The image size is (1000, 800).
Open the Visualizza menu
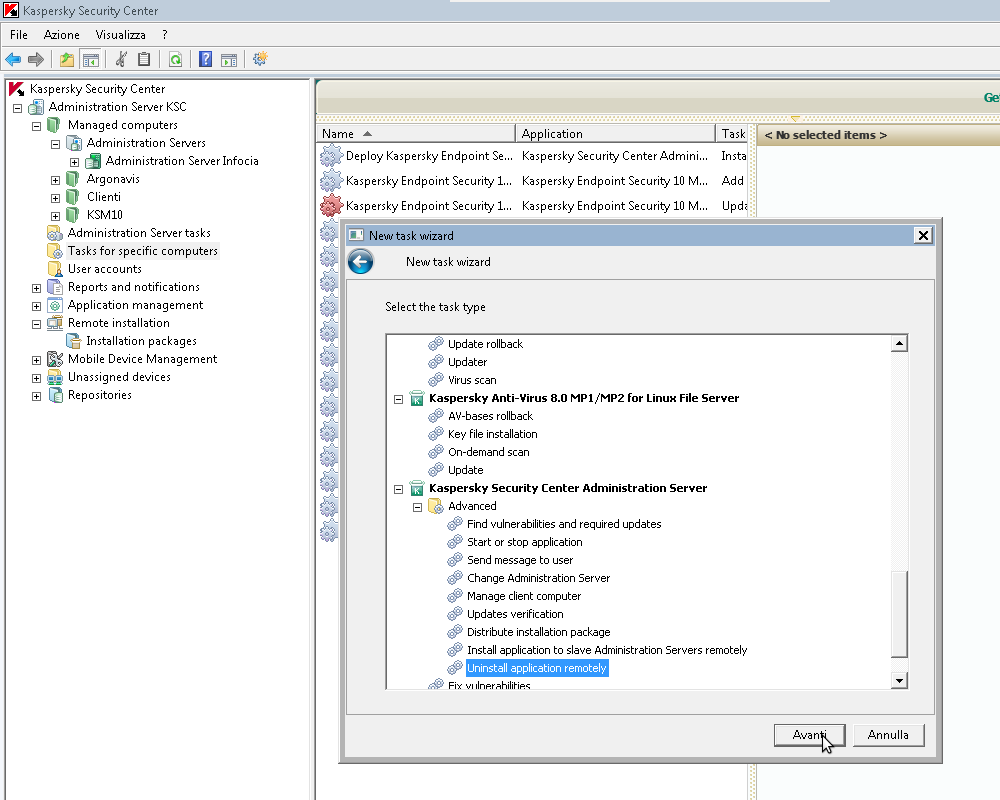tap(121, 34)
